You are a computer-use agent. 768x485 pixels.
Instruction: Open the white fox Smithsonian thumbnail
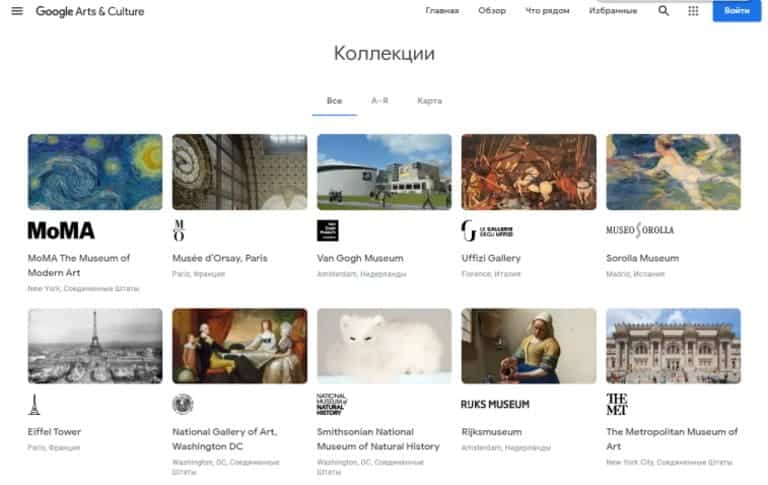click(384, 346)
